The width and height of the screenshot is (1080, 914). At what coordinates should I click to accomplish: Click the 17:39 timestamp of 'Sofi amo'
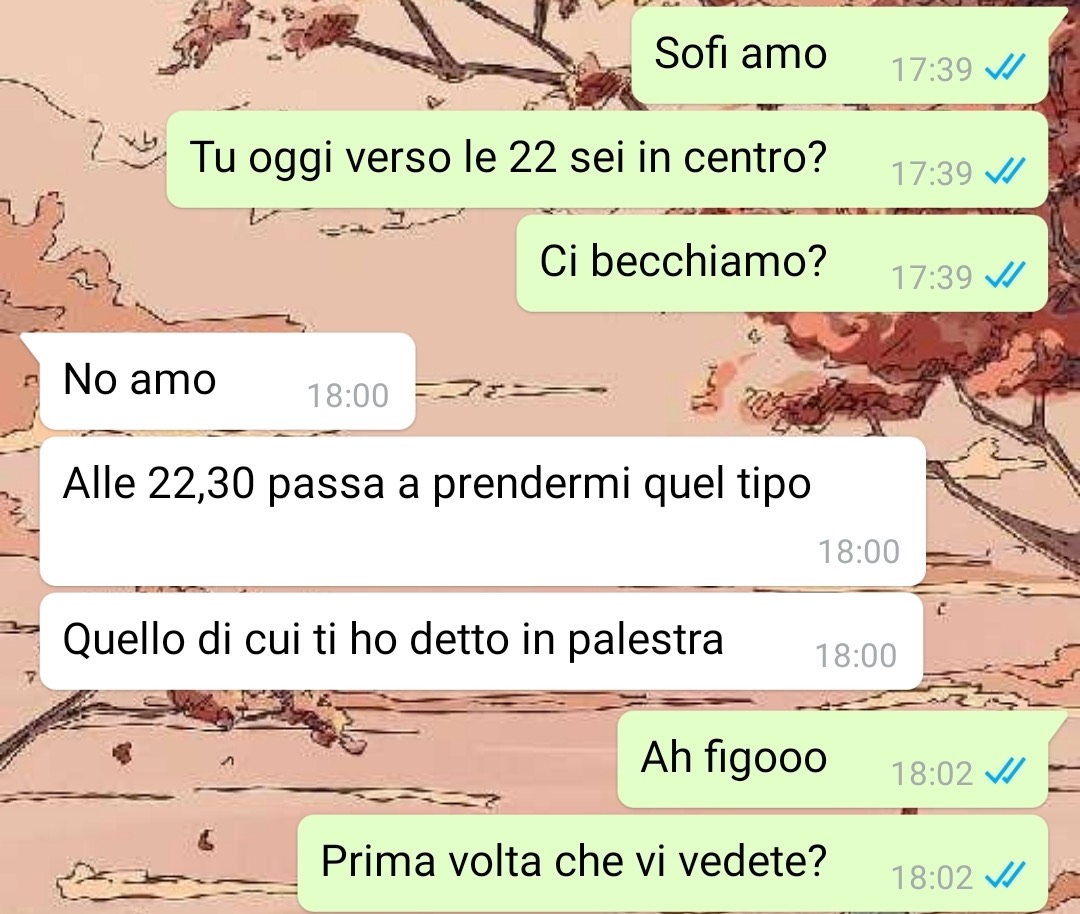pos(932,70)
